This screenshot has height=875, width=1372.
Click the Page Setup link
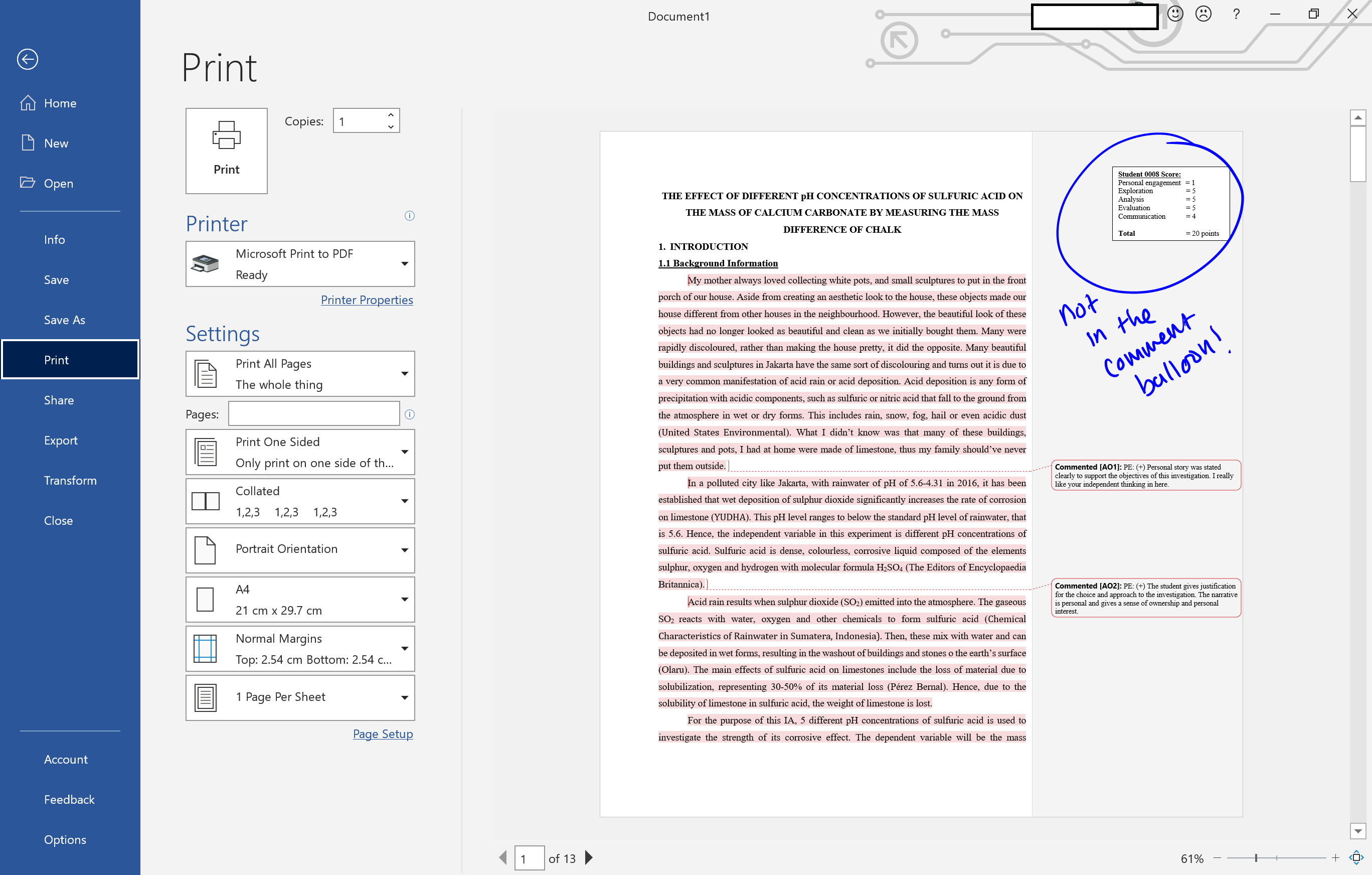coord(382,733)
